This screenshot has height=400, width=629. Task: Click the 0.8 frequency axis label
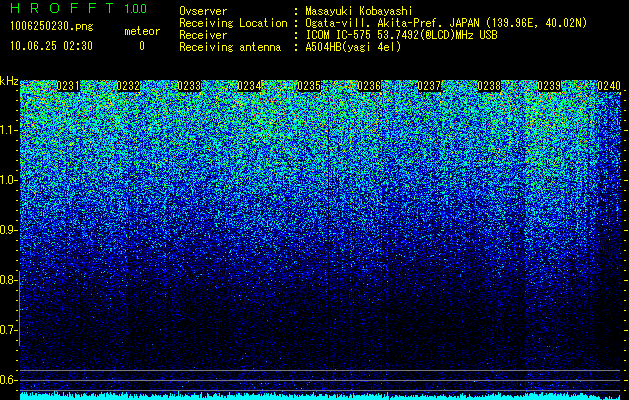click(x=8, y=280)
